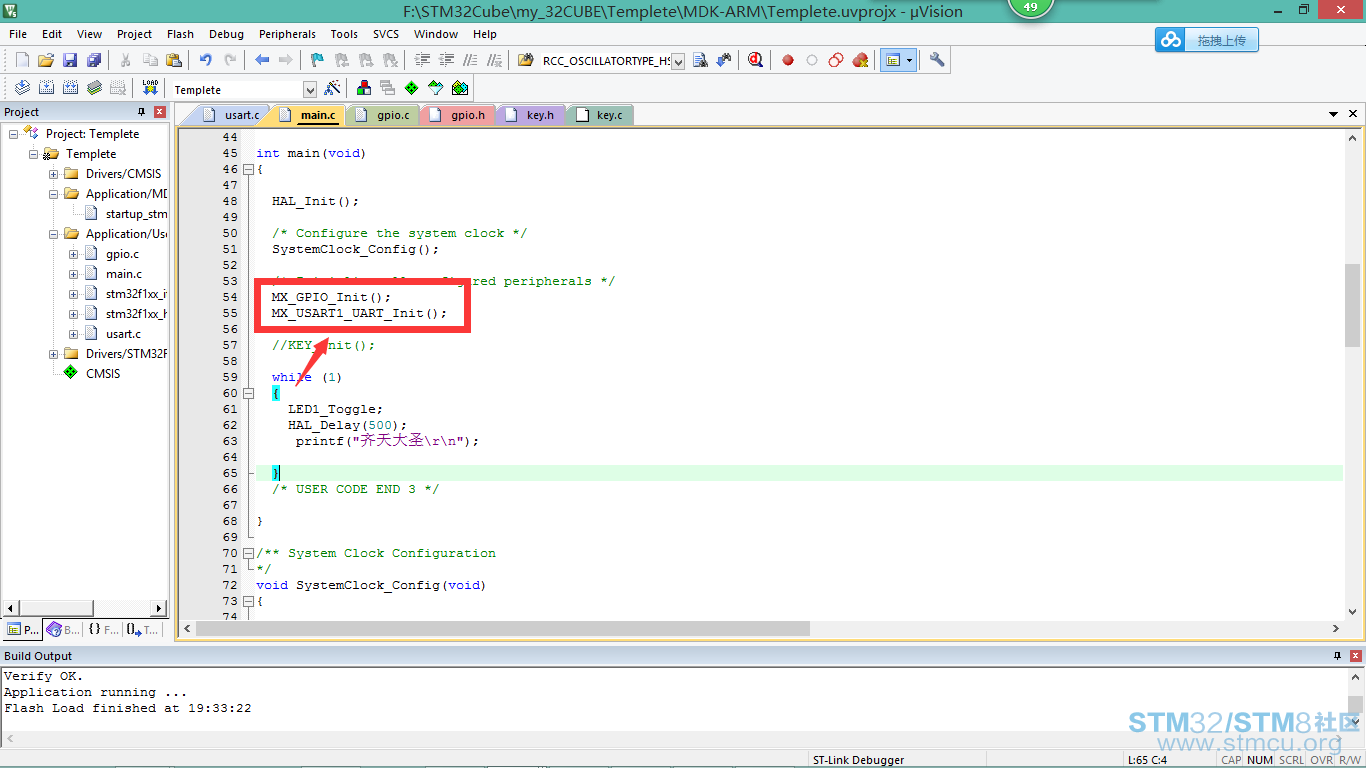Download code to flash with the LOAD icon
The image size is (1366, 768).
click(150, 88)
